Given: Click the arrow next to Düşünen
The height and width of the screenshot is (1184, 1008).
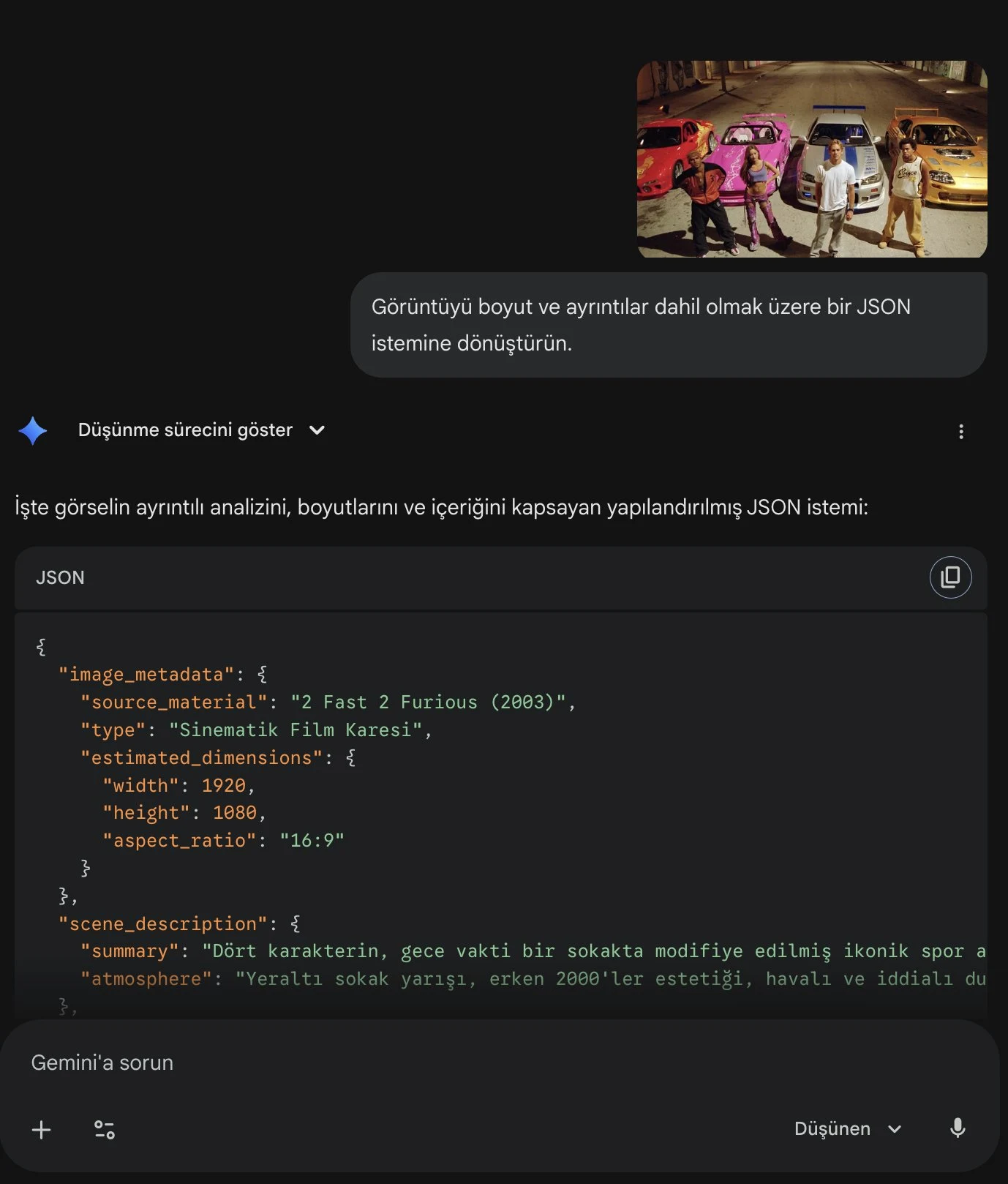Looking at the screenshot, I should tap(895, 1129).
